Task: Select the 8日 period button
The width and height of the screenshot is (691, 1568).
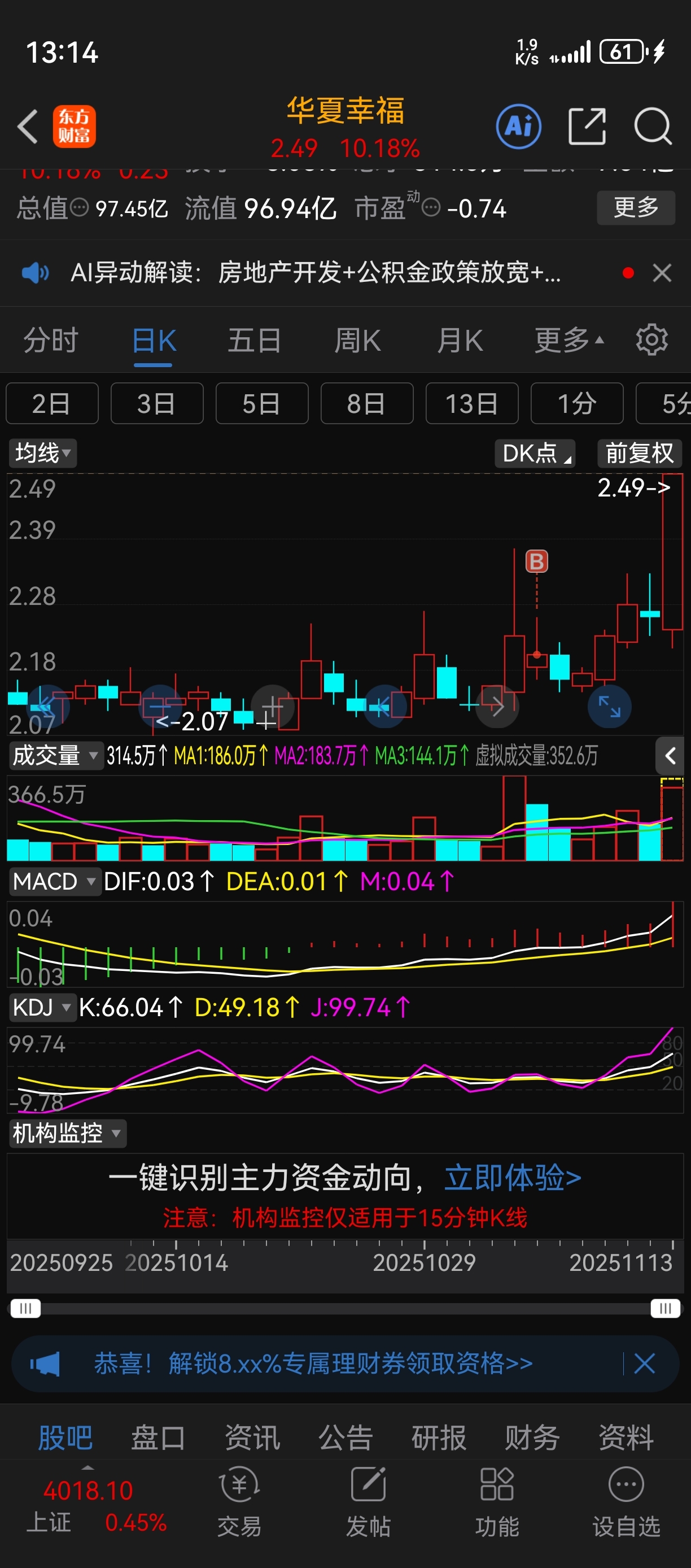Action: tap(367, 403)
